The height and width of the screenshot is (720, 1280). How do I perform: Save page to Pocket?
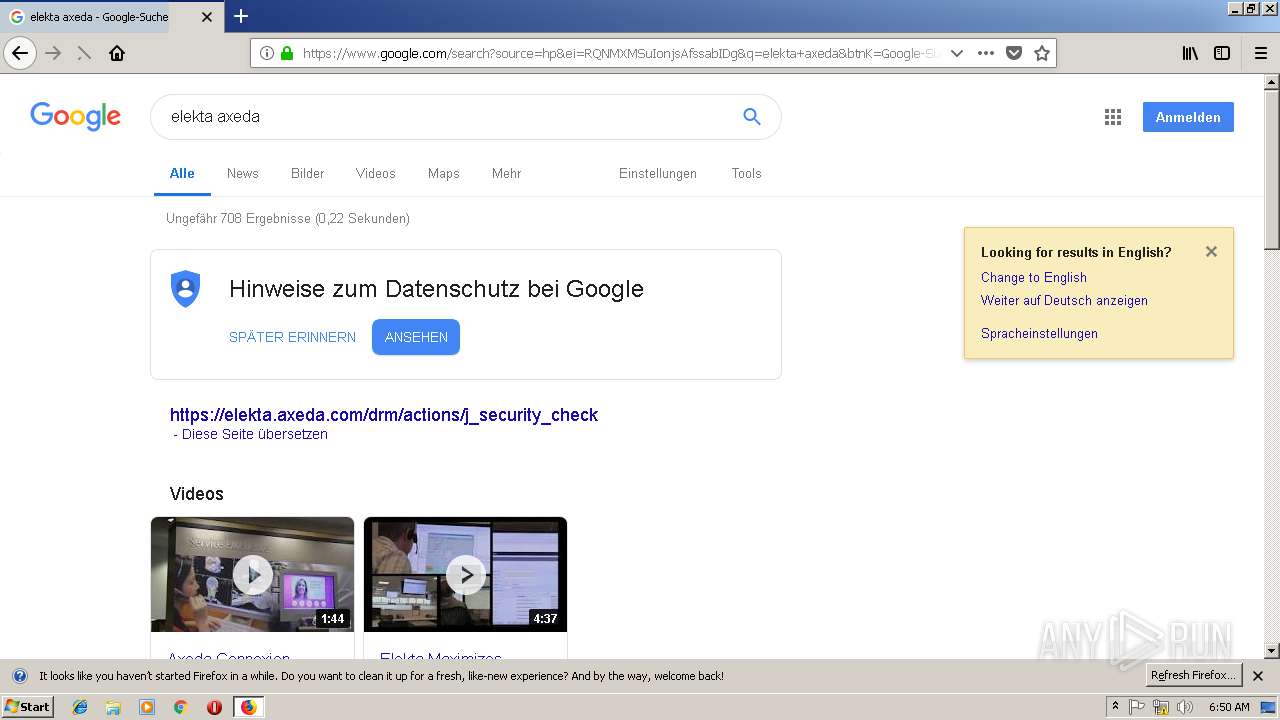pyautogui.click(x=1014, y=53)
